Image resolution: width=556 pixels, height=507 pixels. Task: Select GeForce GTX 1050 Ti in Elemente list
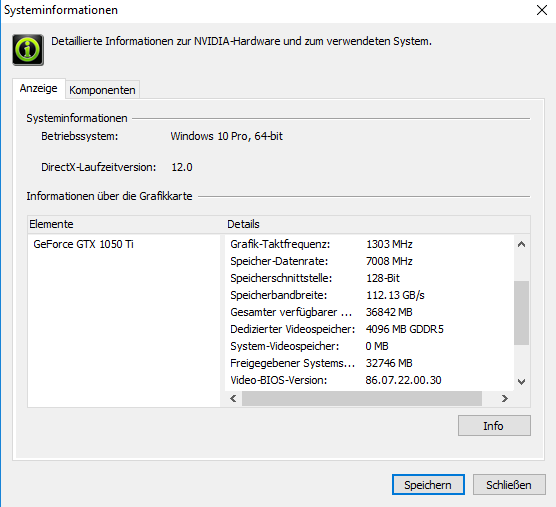point(83,244)
